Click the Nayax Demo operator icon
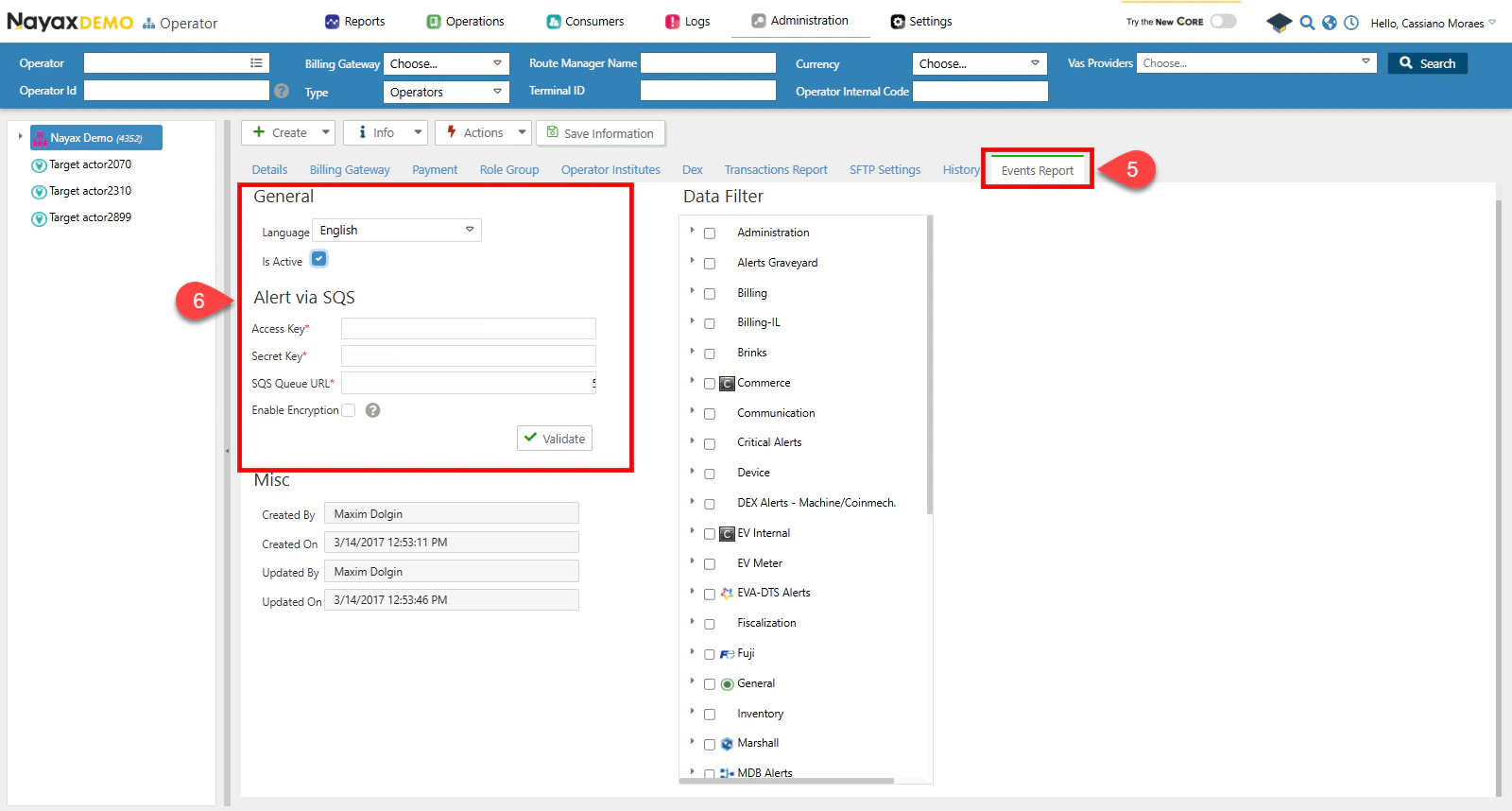 40,138
